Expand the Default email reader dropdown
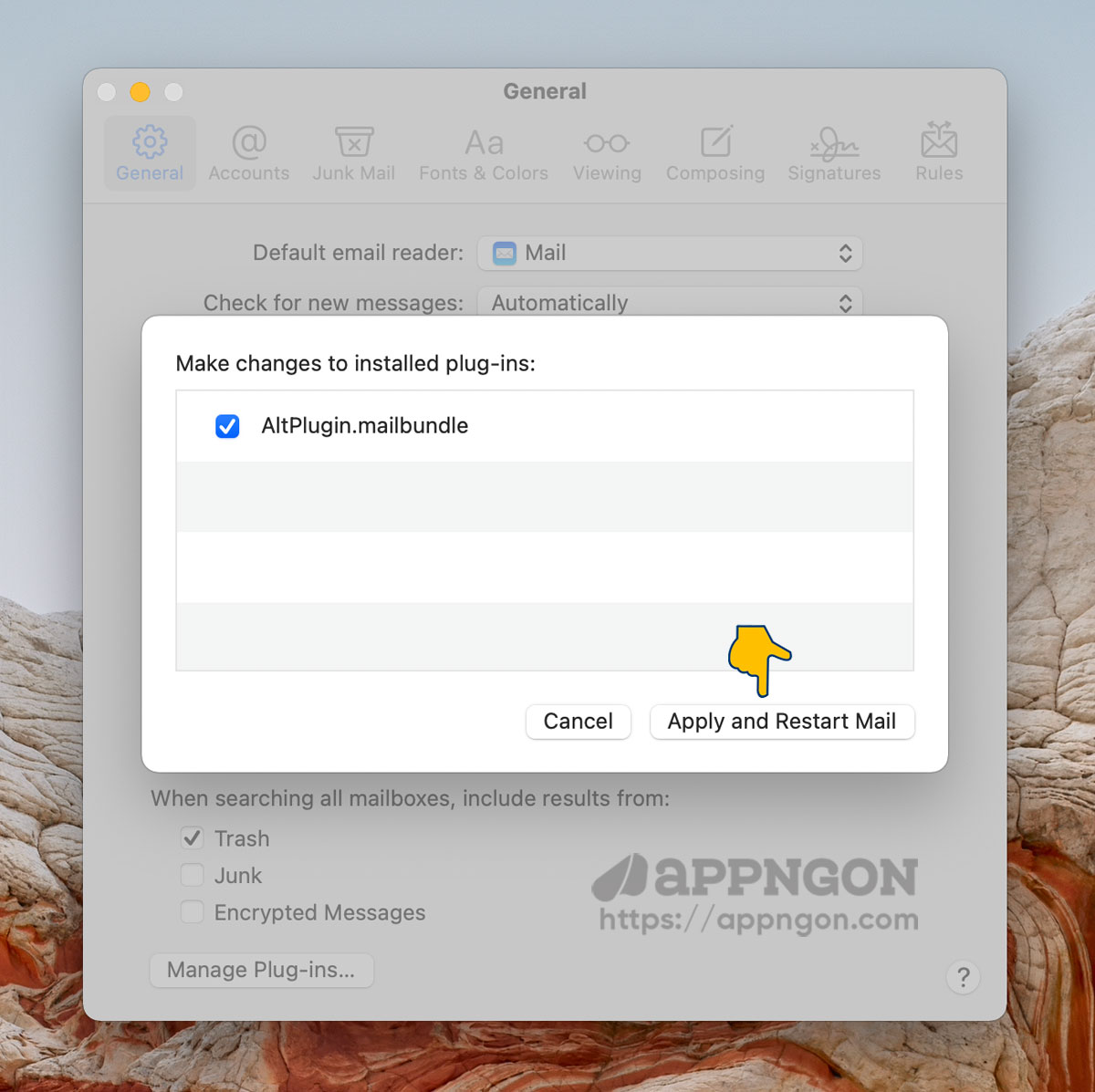Screen dimensions: 1095x1092 point(670,254)
